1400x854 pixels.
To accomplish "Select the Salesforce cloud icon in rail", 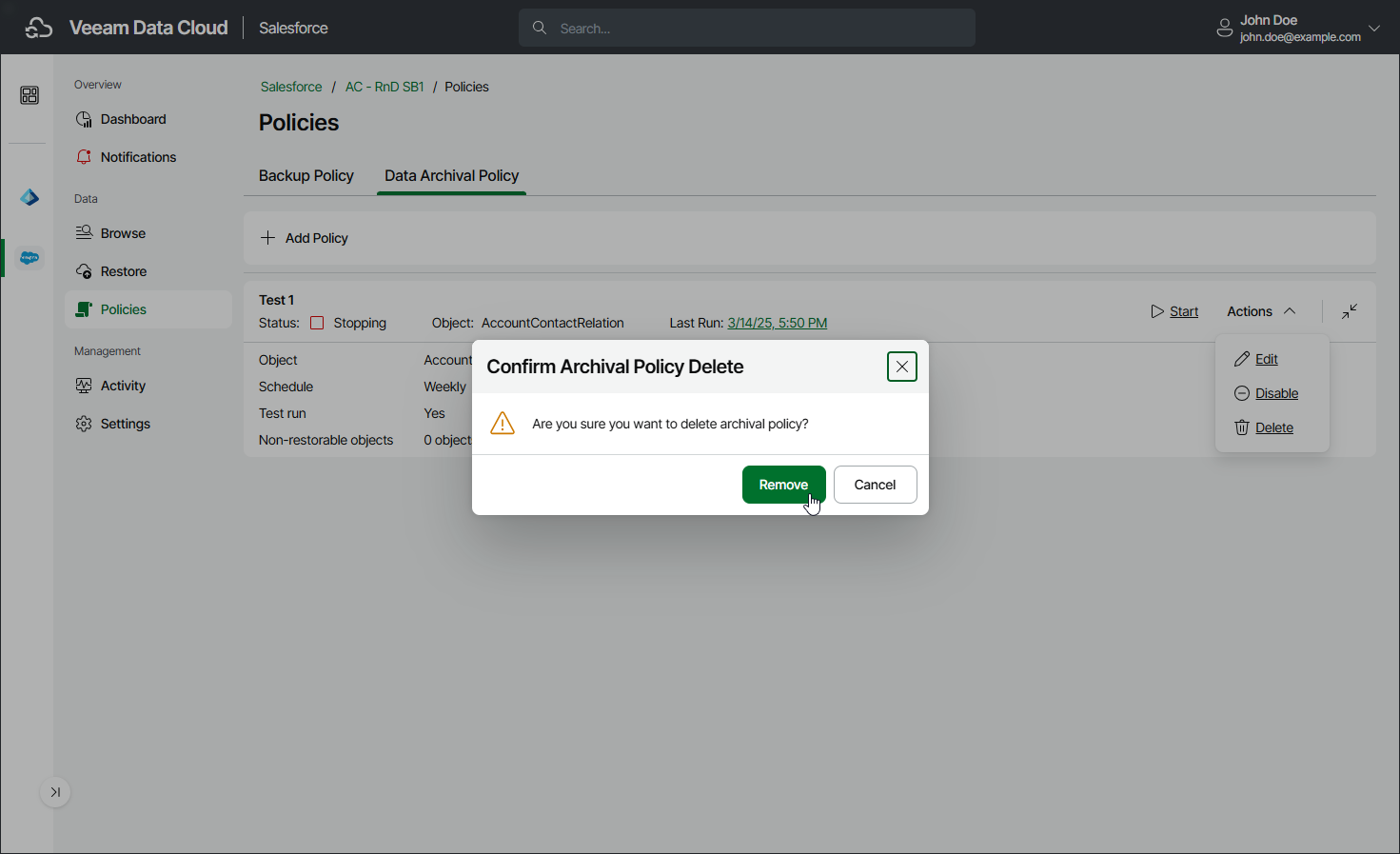I will coord(30,257).
